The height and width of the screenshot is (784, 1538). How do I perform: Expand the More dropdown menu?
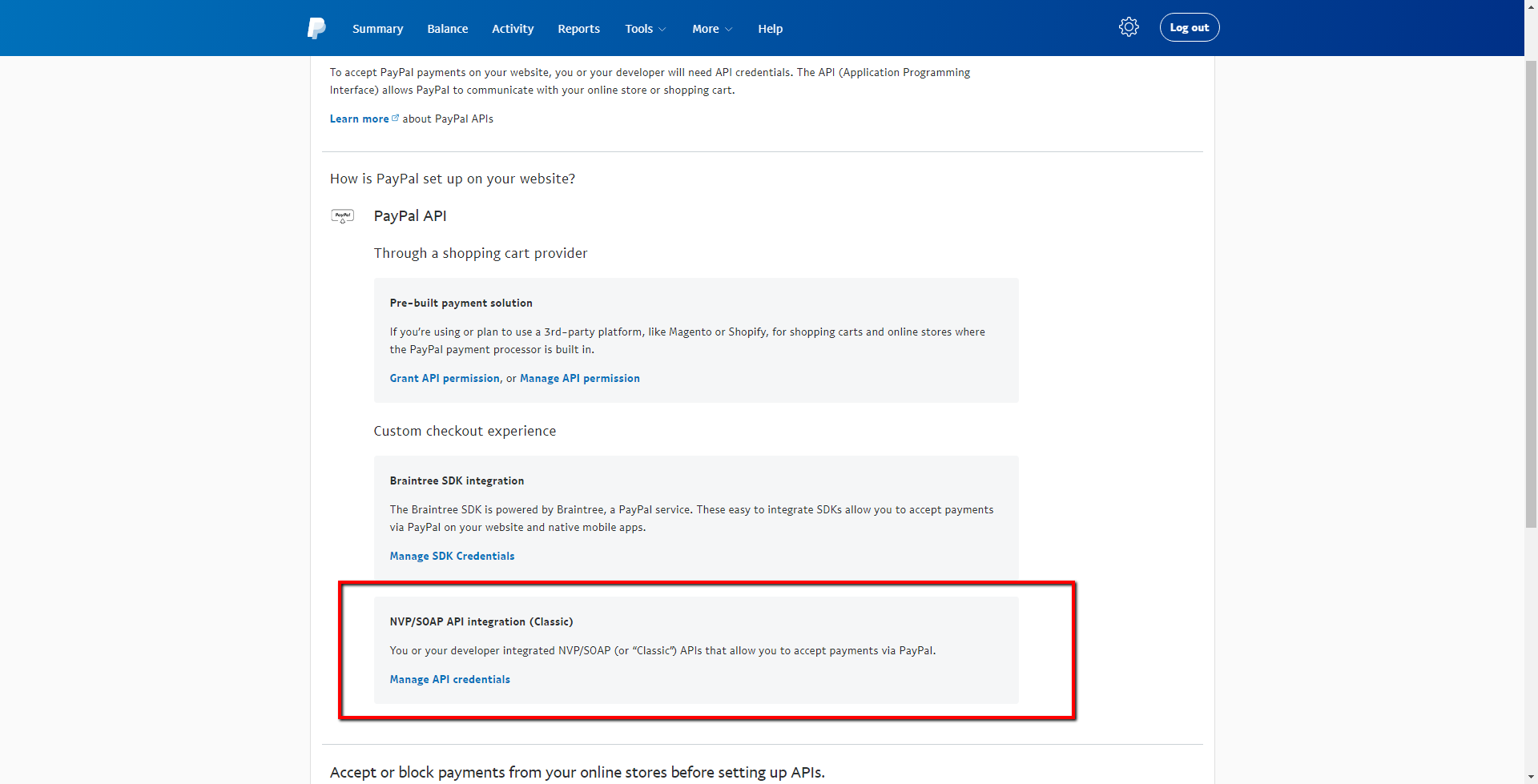click(712, 29)
